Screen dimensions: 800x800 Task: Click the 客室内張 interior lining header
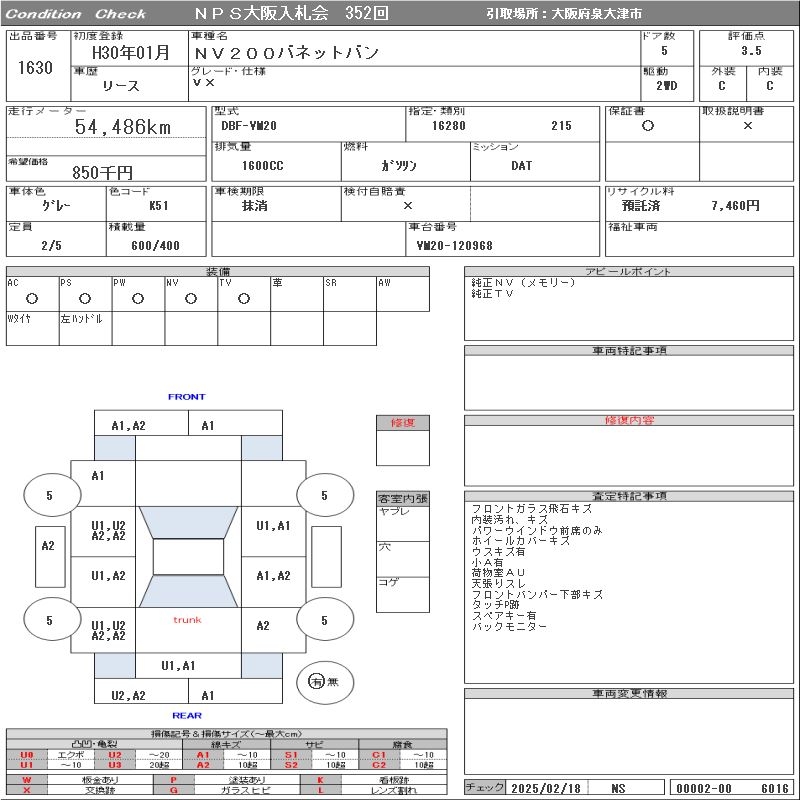[402, 498]
